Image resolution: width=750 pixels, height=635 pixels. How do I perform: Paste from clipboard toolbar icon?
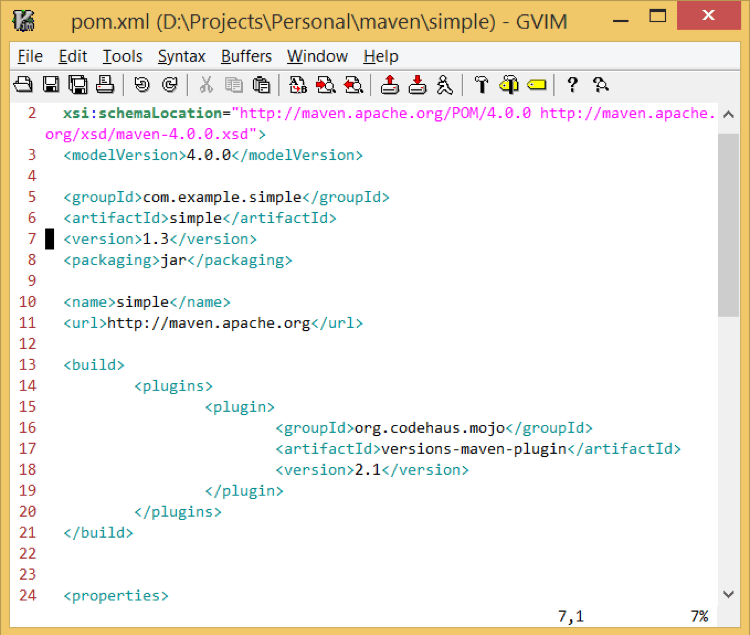coord(261,85)
